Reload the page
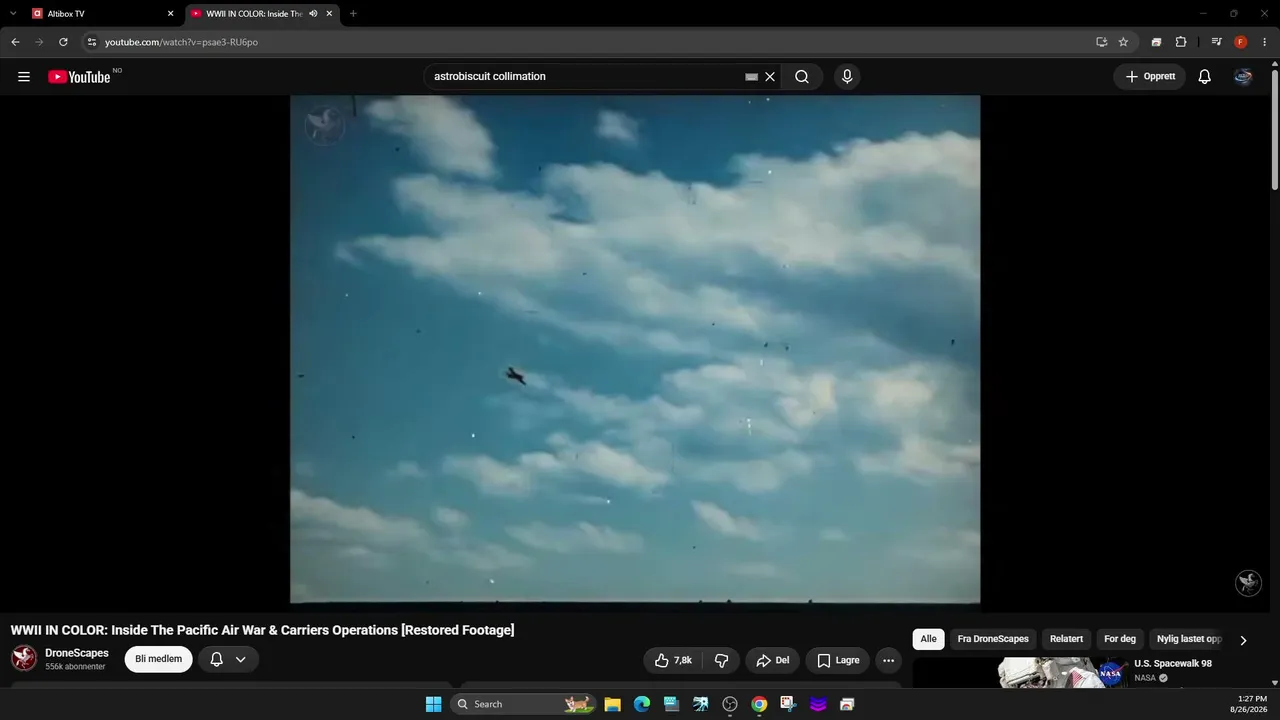1280x720 pixels. pyautogui.click(x=63, y=42)
